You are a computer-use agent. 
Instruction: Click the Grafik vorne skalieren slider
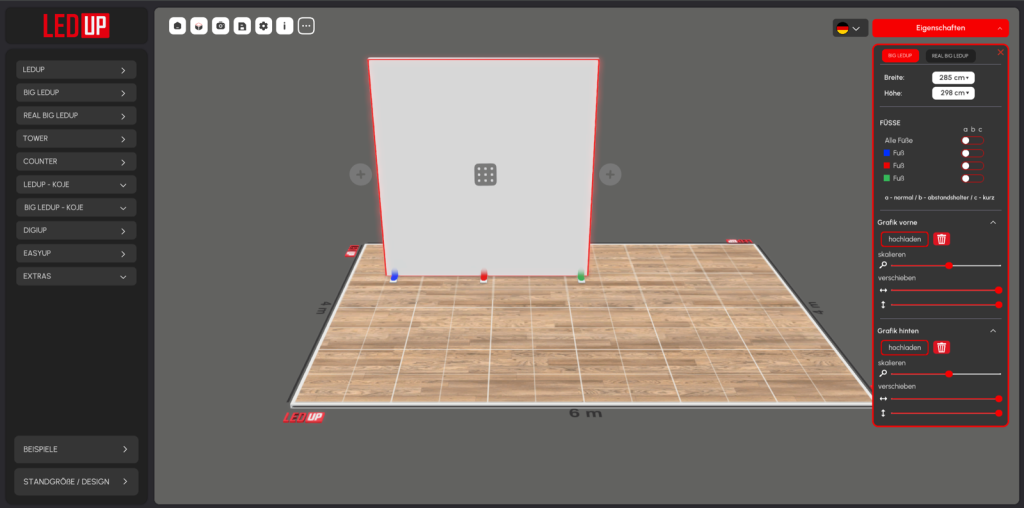pyautogui.click(x=945, y=265)
